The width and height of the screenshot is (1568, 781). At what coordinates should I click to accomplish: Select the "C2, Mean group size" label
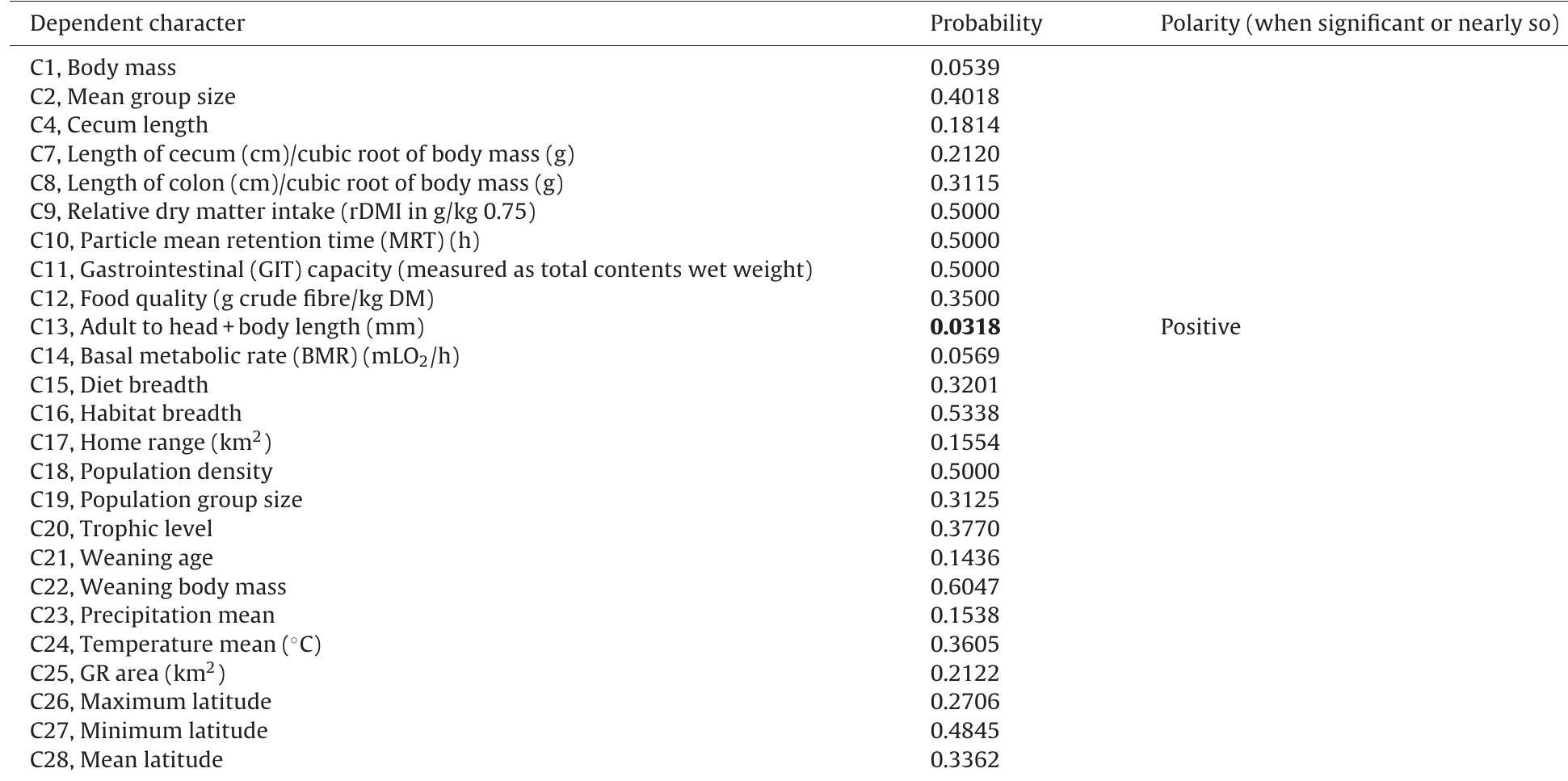(x=132, y=97)
